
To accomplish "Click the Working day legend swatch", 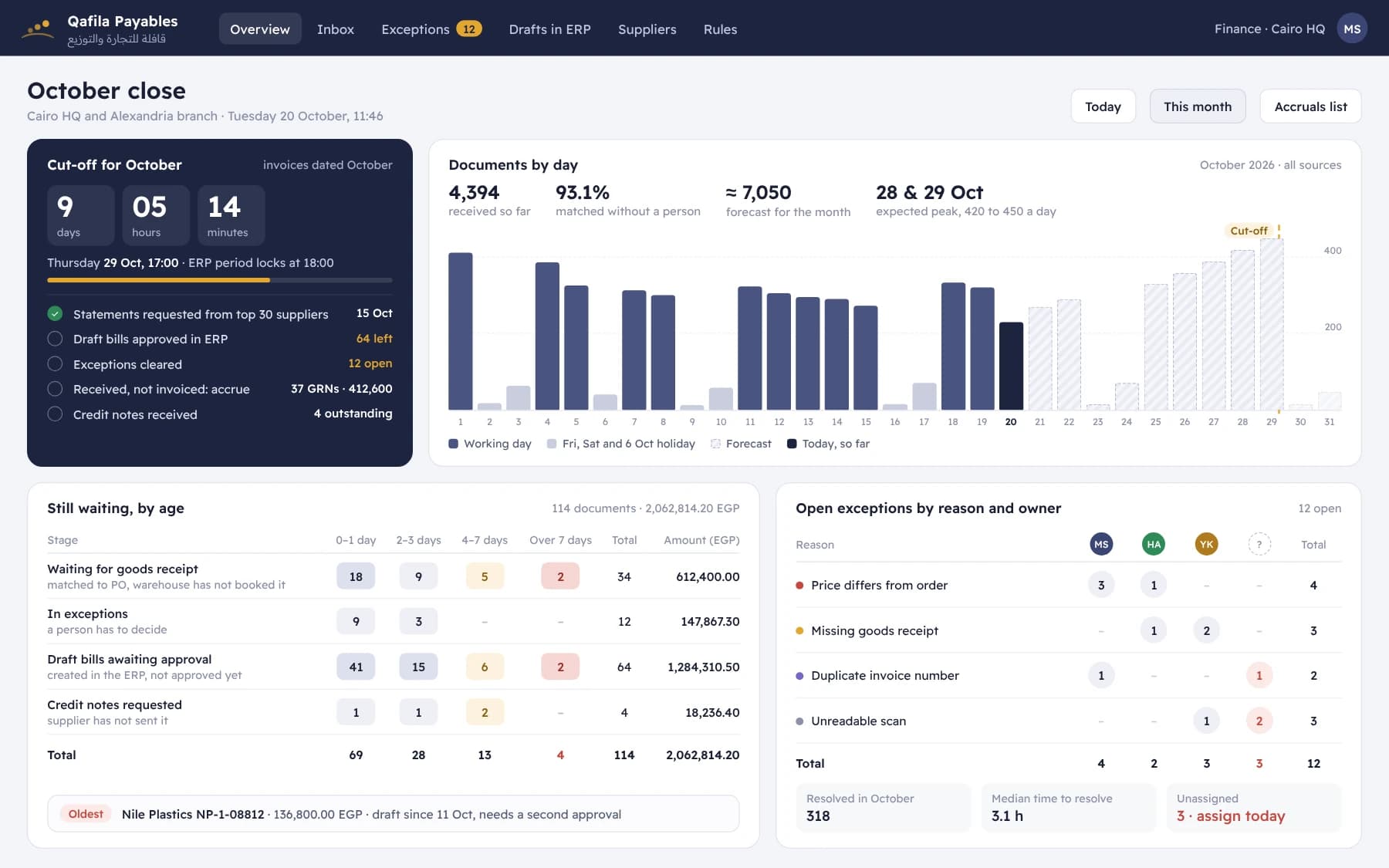I will pyautogui.click(x=454, y=444).
